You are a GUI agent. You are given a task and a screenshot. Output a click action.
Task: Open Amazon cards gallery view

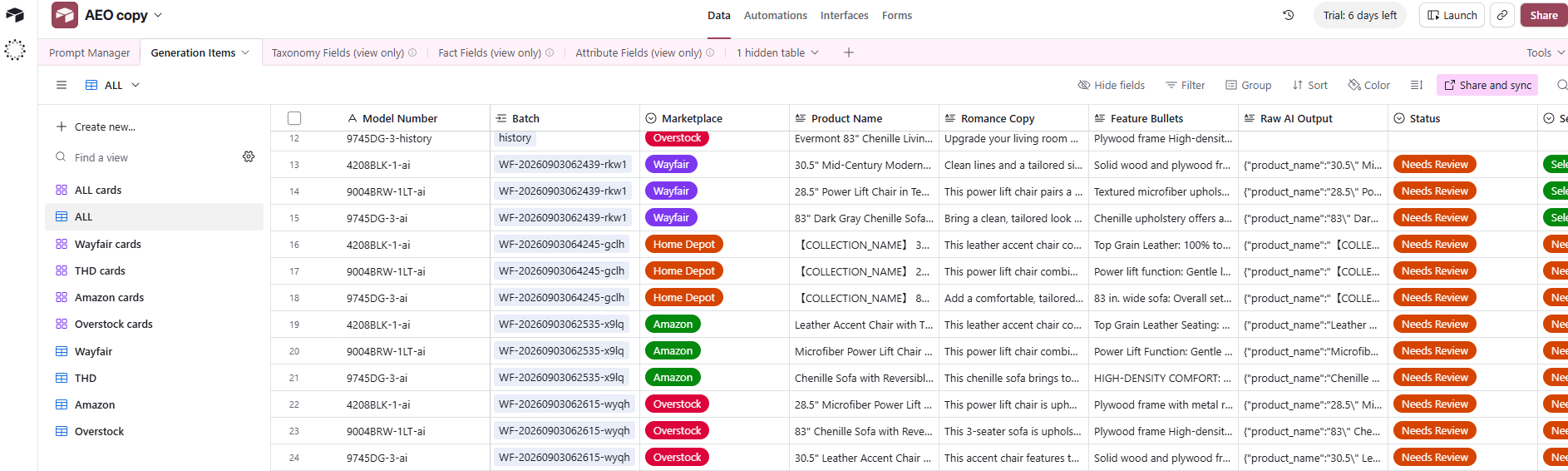pos(154,297)
